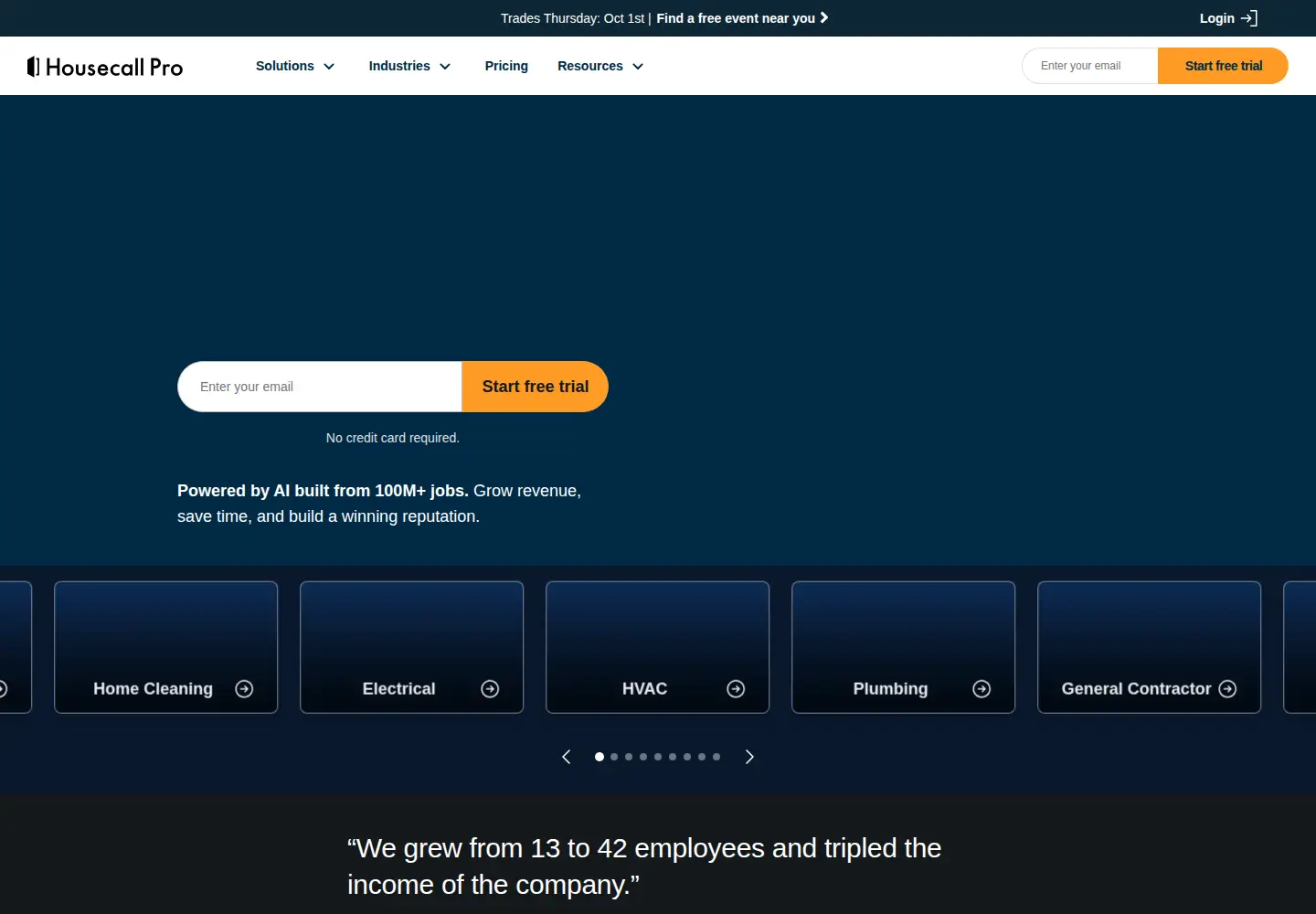1316x914 pixels.
Task: Open 'Find a free event near you' link
Action: [736, 18]
